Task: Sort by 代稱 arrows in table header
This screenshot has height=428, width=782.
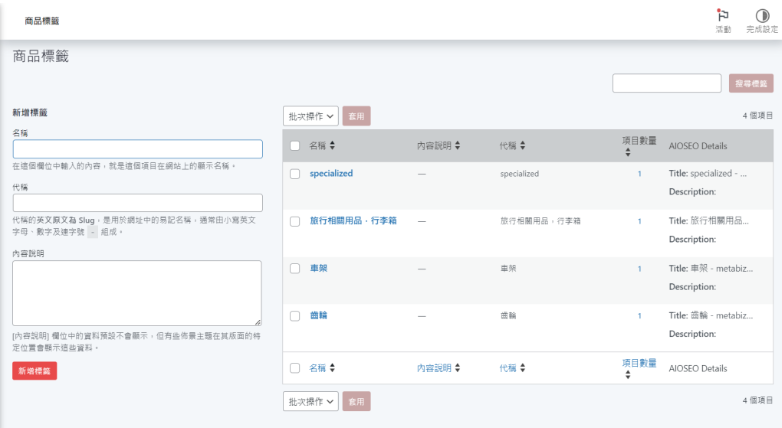Action: 522,146
